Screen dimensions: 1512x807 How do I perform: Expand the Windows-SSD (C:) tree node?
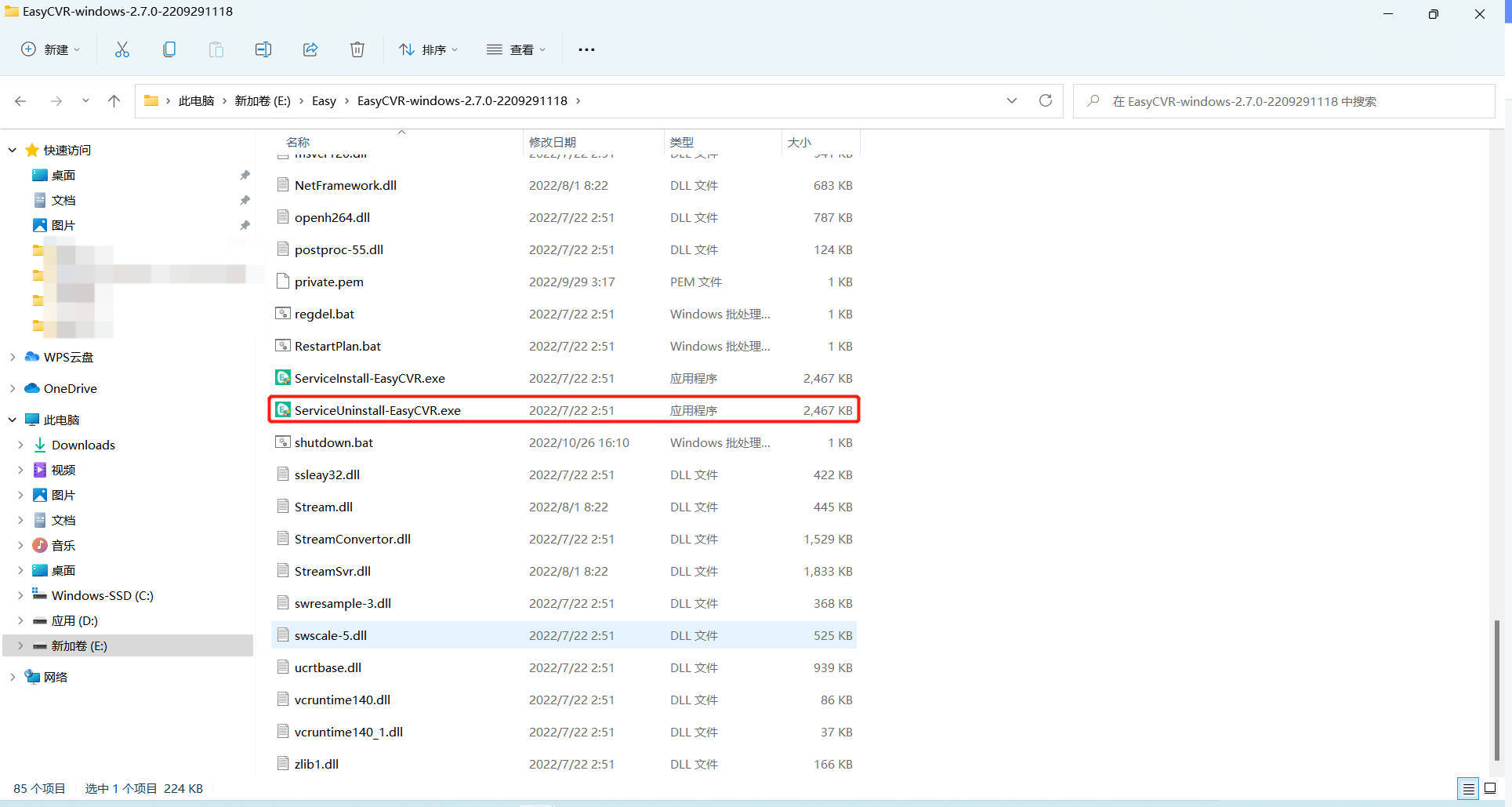coord(20,595)
